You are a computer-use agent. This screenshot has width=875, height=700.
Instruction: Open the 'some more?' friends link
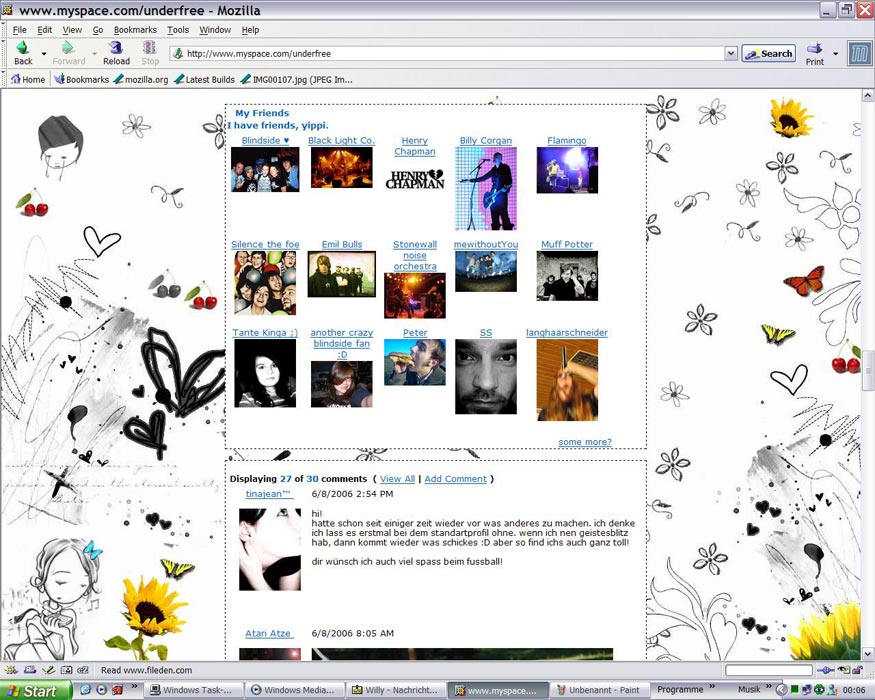pyautogui.click(x=585, y=442)
